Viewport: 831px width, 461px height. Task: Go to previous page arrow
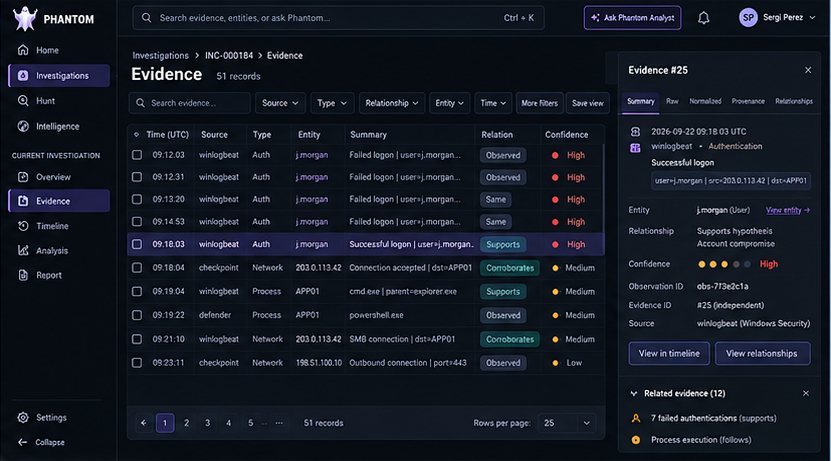(144, 423)
